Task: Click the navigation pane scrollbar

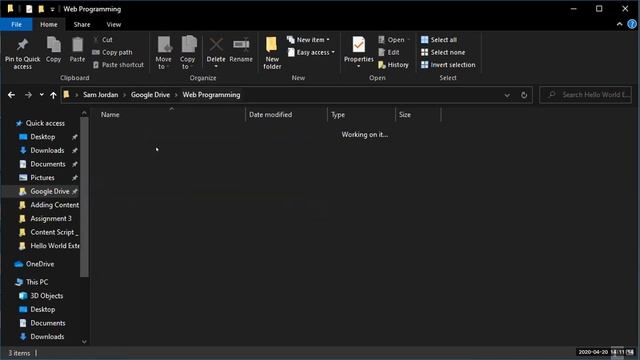Action: 84,197
